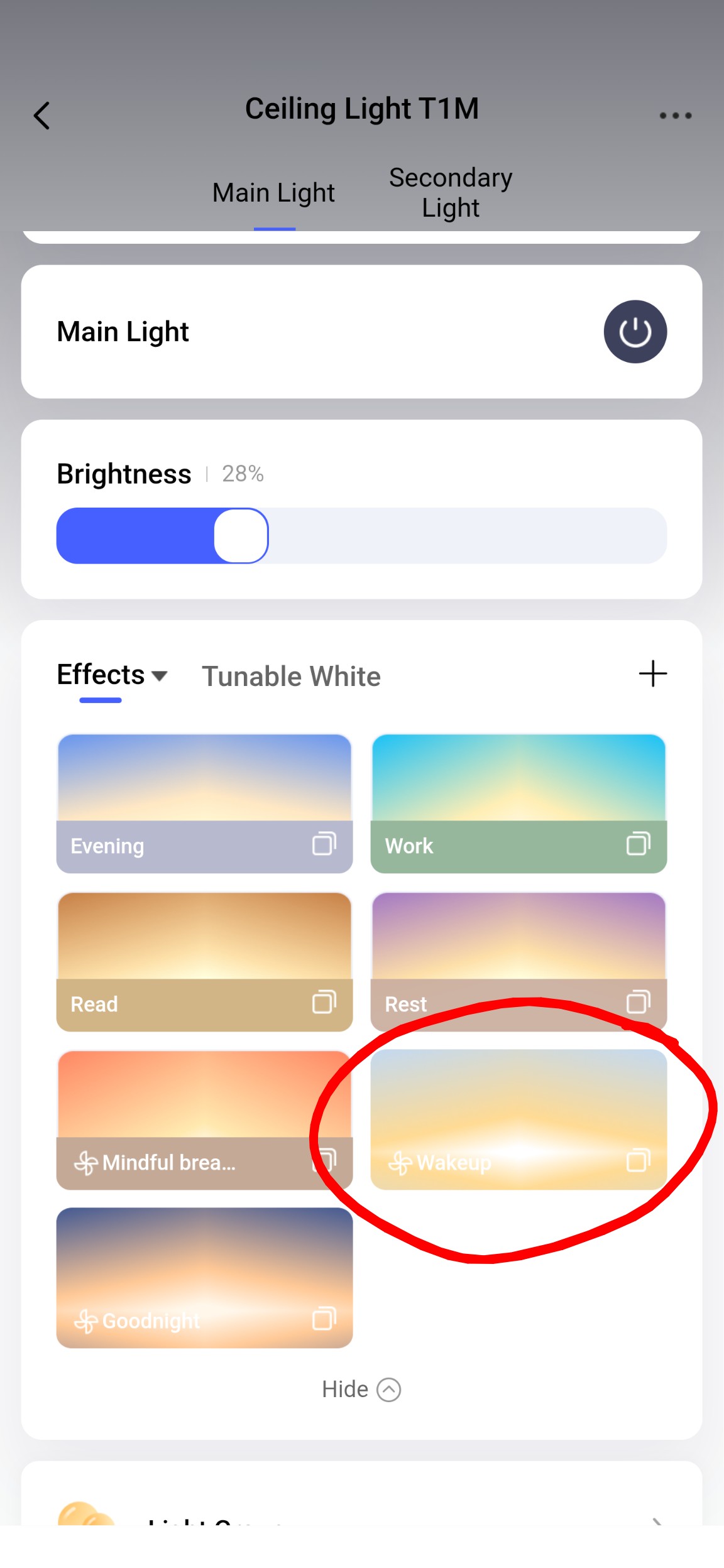The width and height of the screenshot is (724, 1568).
Task: Select the Goodnight effect thumbnail
Action: (204, 1263)
